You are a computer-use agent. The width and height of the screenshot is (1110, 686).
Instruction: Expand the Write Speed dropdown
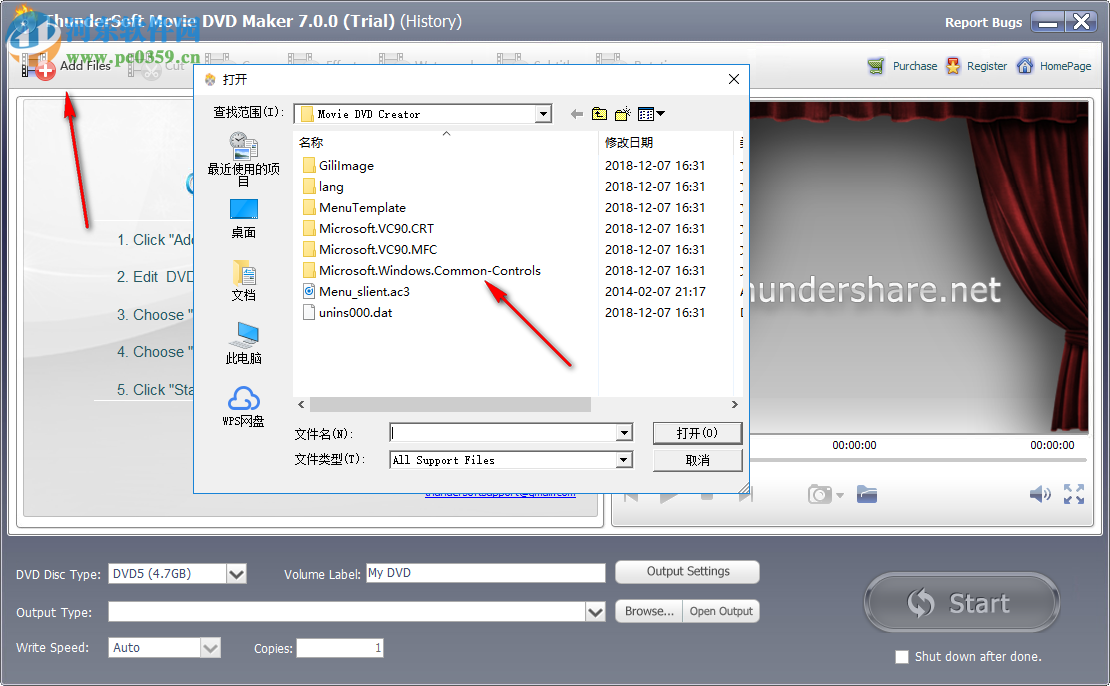click(211, 647)
